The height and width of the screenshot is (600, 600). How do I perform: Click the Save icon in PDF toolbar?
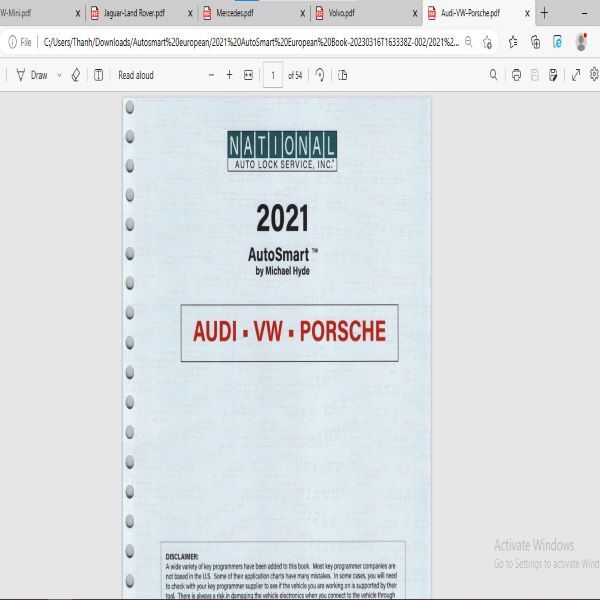[x=535, y=75]
